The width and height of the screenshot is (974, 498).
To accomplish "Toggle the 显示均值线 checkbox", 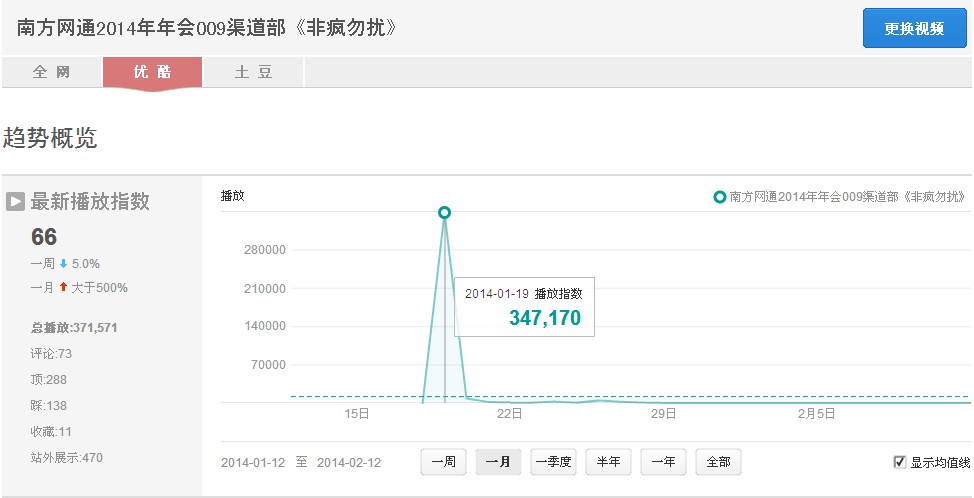I will 899,462.
